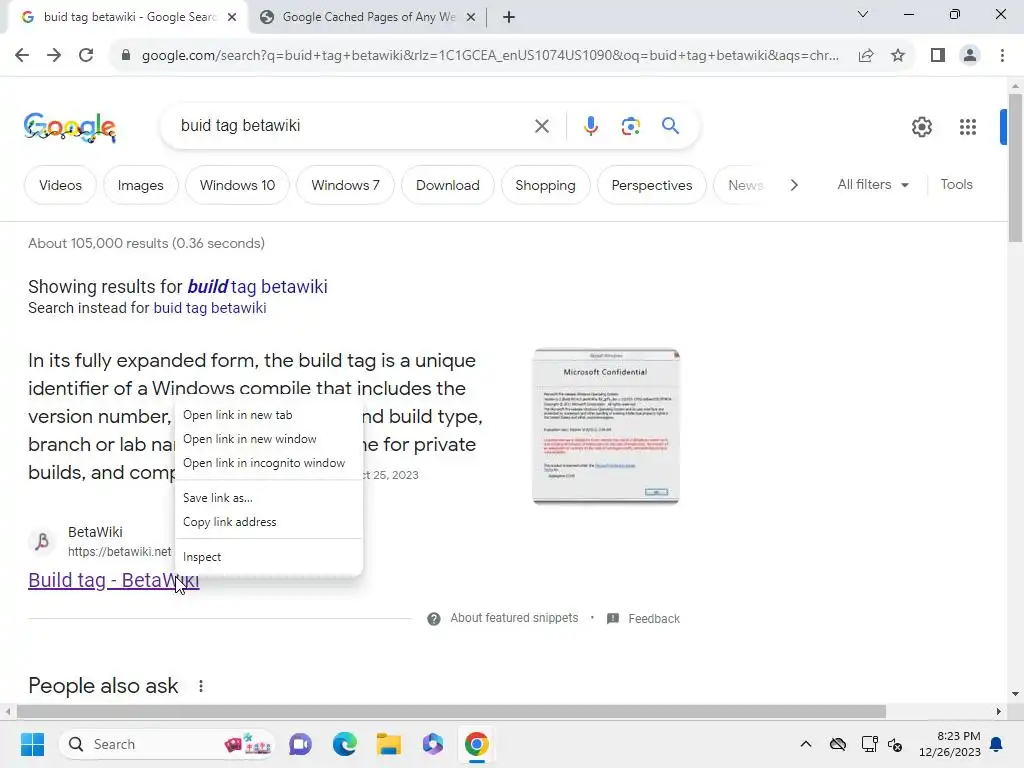Image resolution: width=1024 pixels, height=768 pixels.
Task: Open Chrome profile avatar menu
Action: click(x=970, y=56)
